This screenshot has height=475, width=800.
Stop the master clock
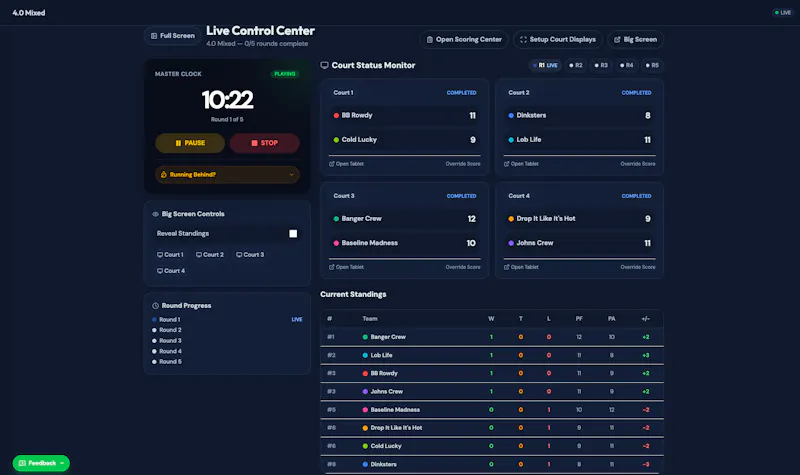coord(264,143)
